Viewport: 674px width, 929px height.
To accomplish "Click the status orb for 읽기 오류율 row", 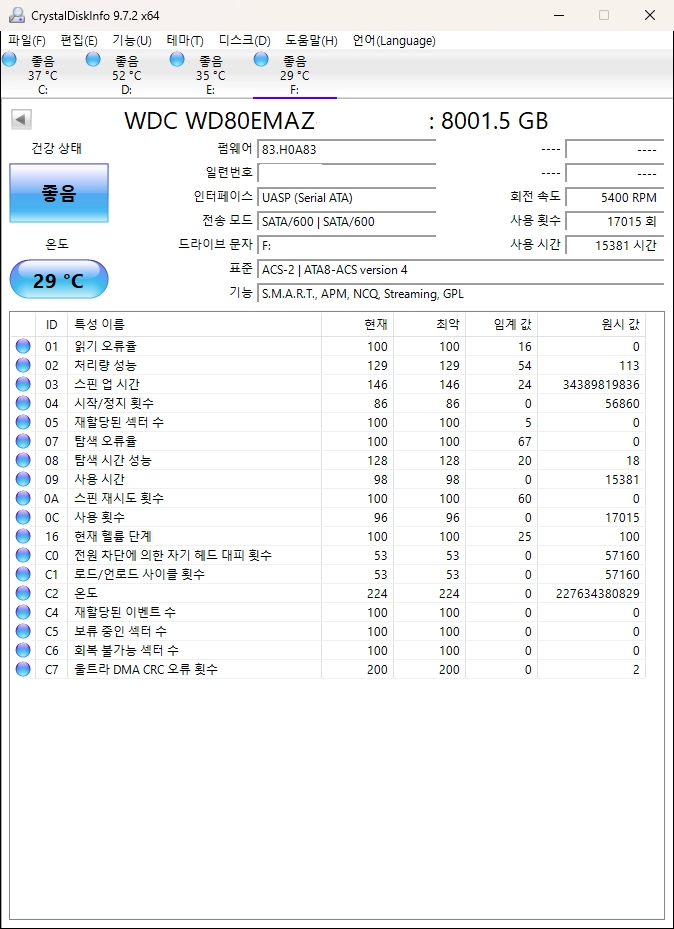I will pyautogui.click(x=23, y=346).
